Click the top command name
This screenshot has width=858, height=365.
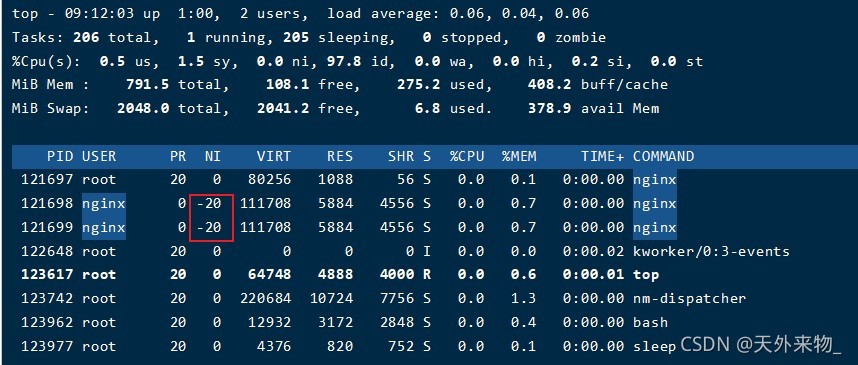pyautogui.click(x=646, y=275)
